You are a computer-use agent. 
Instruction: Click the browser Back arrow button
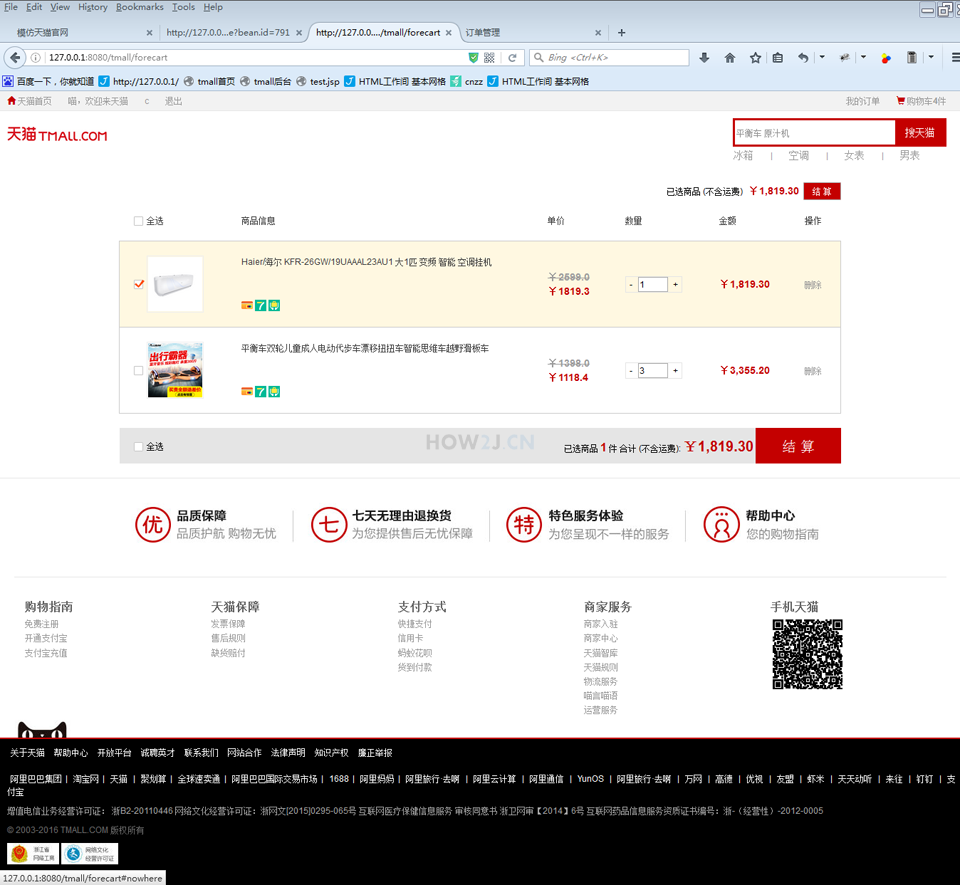[15, 58]
